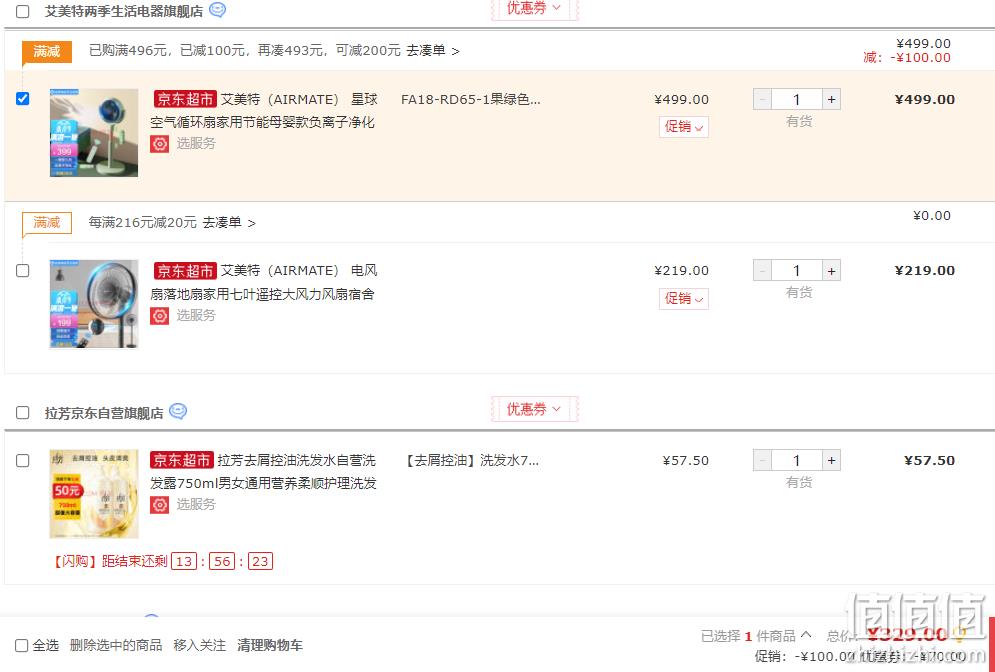This screenshot has height=672, width=995.
Task: Open chat with 艾美特两季生活电器旗舰店
Action: click(218, 10)
